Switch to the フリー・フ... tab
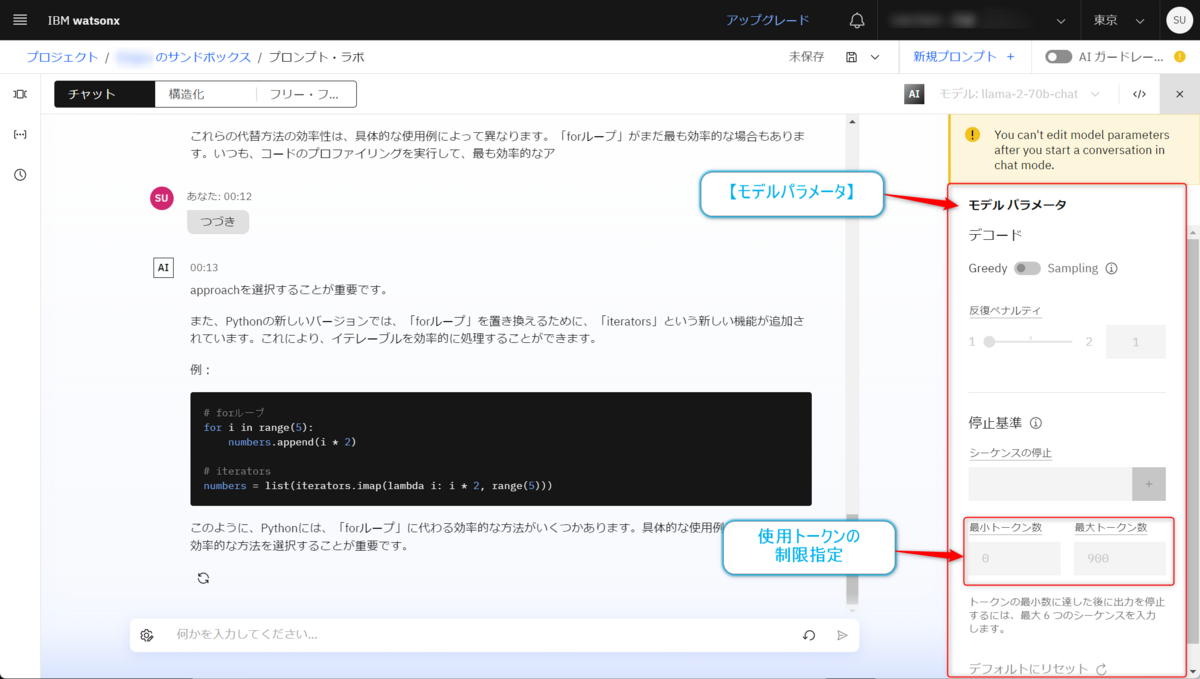Screen dimensions: 1200x679 click(x=306, y=94)
